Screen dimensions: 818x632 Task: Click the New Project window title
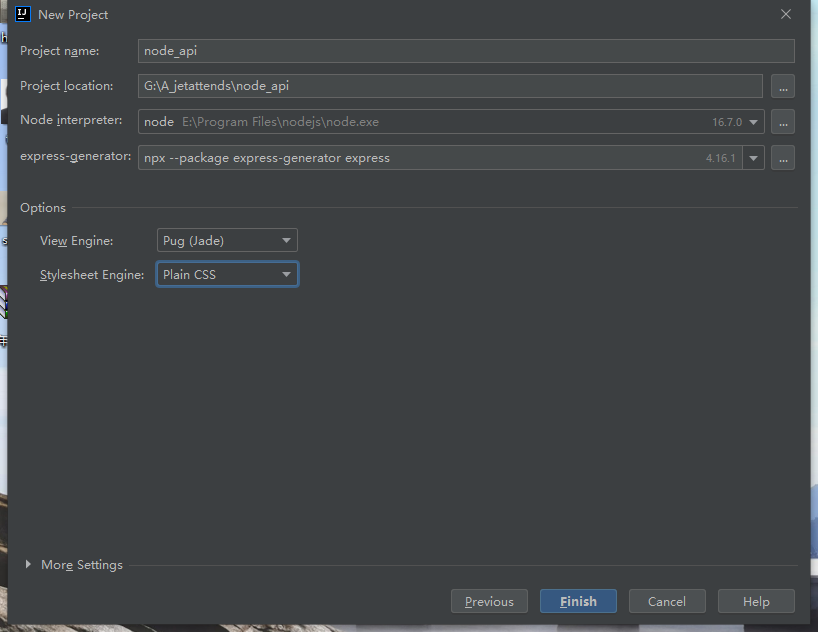coord(73,15)
